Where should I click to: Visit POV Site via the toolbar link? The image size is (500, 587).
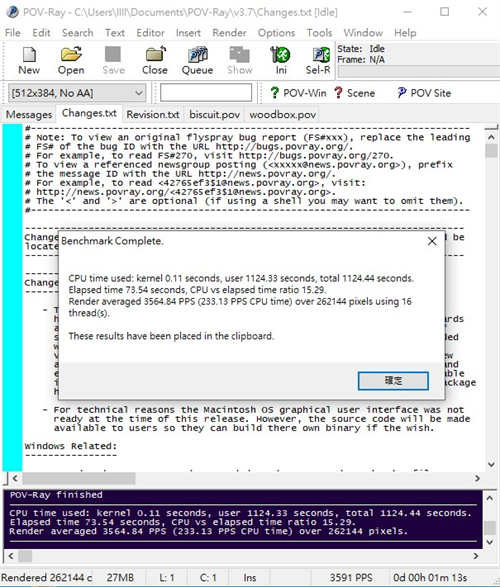pos(424,93)
